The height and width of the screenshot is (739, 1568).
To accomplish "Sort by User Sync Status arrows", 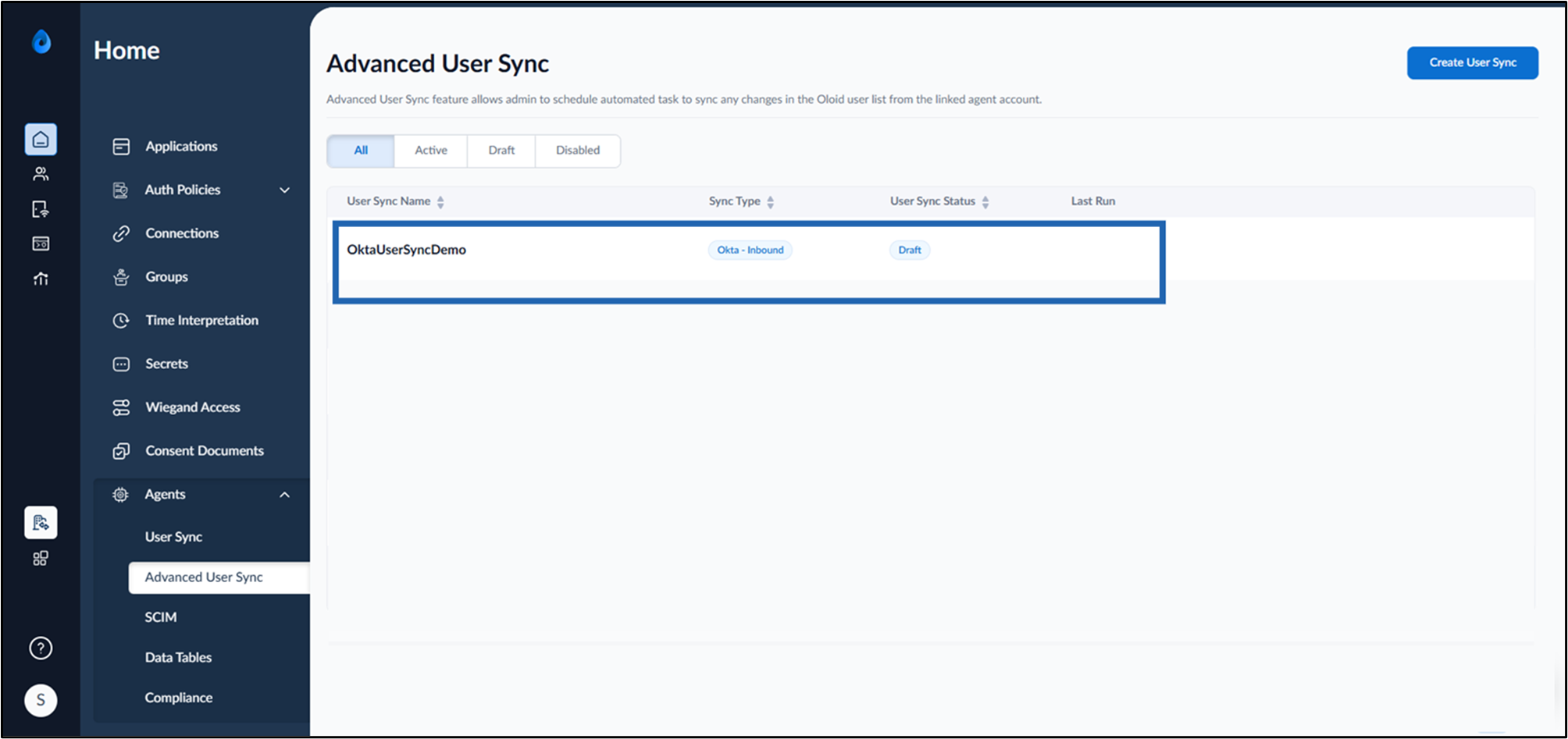I will pos(985,202).
